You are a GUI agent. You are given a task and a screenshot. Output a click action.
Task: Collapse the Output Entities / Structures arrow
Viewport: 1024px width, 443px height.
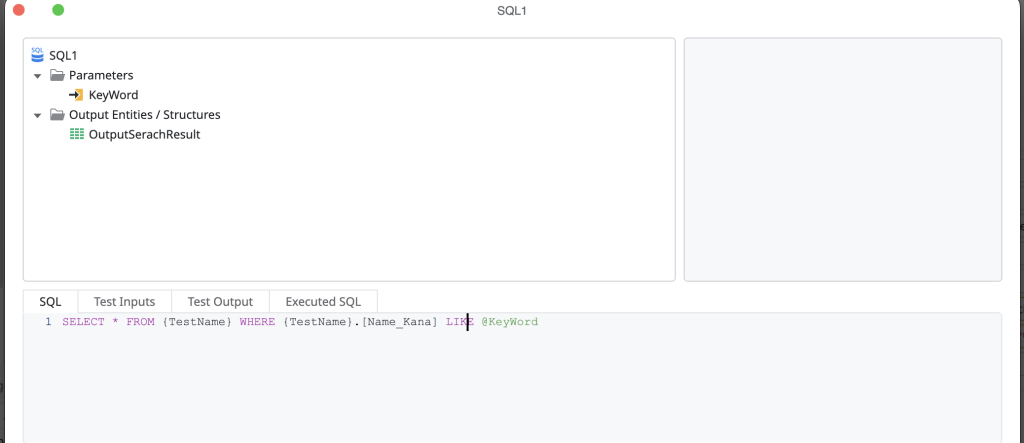pos(38,115)
